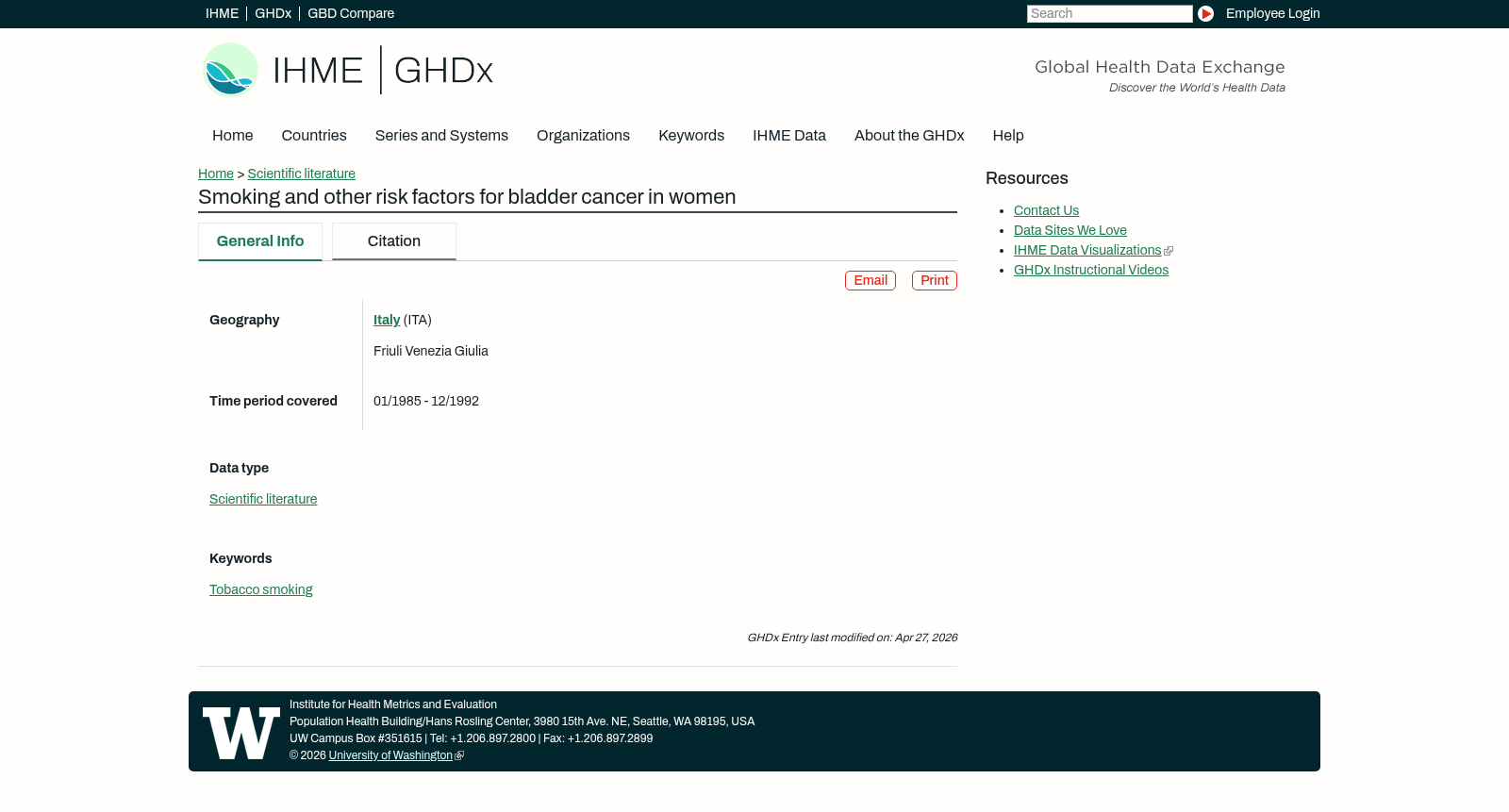
Task: Click the page title about bladder cancer
Action: point(467,197)
